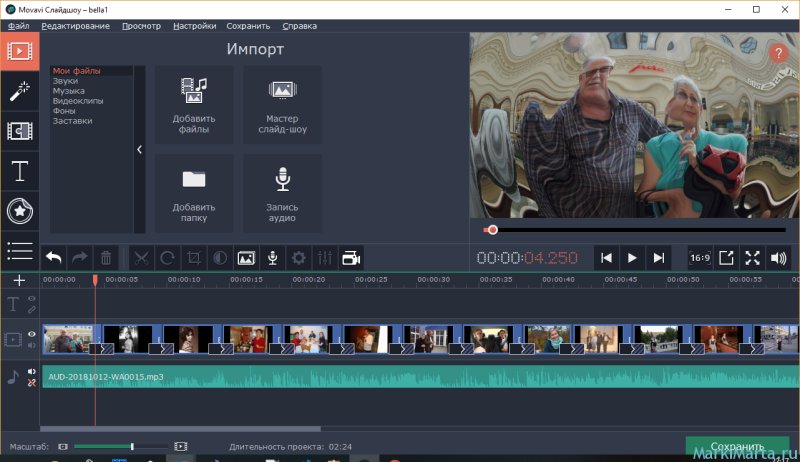Split clip with the scissors tool
This screenshot has height=462, width=800.
coord(141,258)
